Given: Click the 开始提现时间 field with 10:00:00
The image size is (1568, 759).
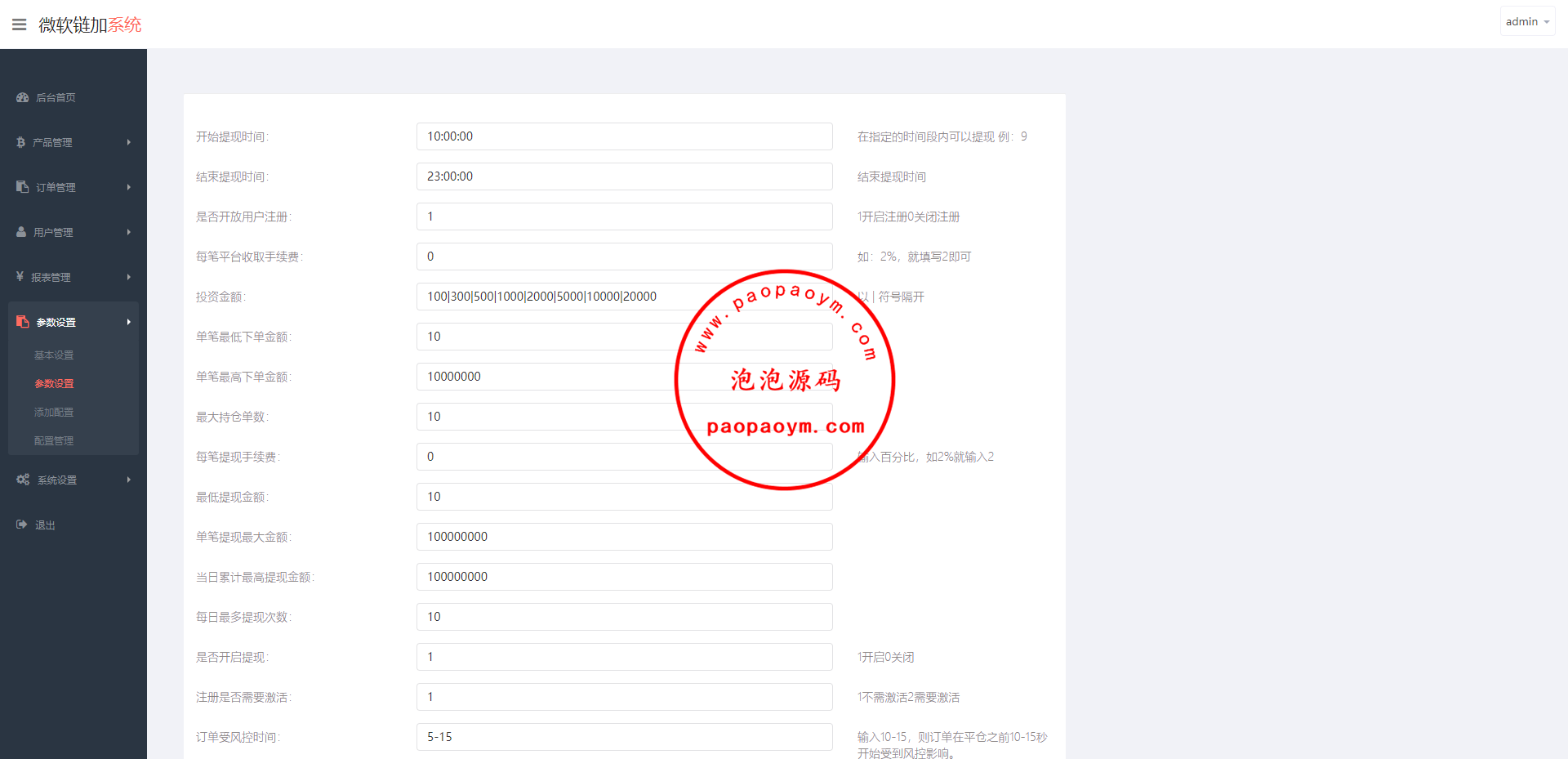Looking at the screenshot, I should point(625,136).
